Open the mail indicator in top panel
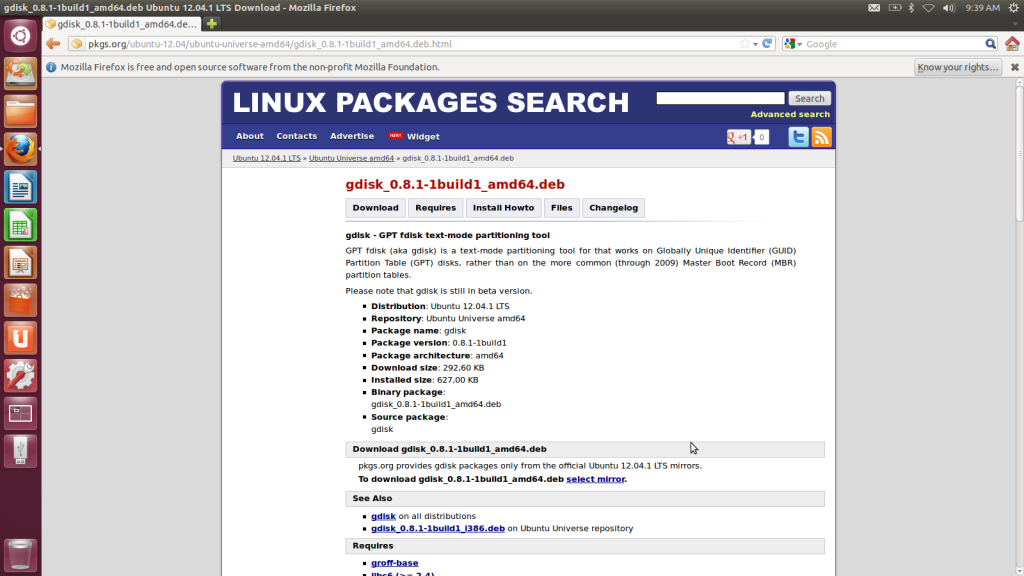Image resolution: width=1024 pixels, height=576 pixels. (874, 8)
